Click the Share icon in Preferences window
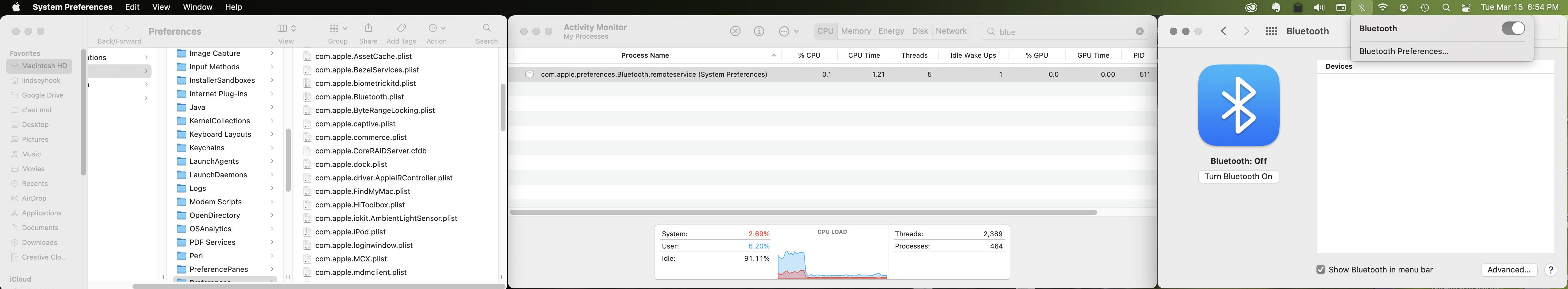Screen dimensions: 1568x289 [x=368, y=28]
